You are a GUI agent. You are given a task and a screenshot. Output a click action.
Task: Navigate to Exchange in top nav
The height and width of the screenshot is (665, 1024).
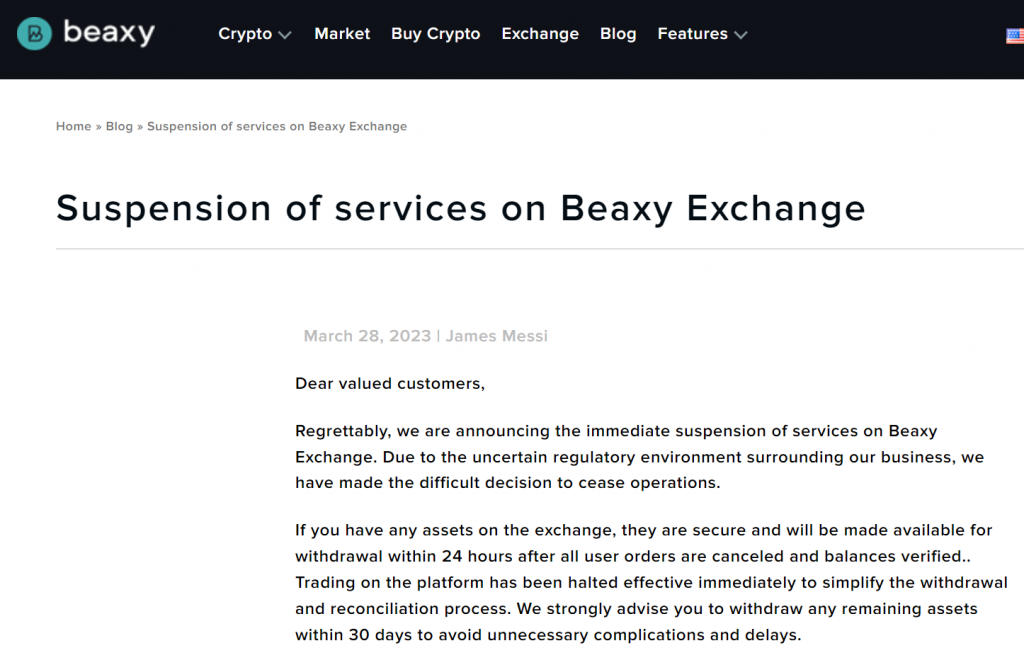pyautogui.click(x=540, y=34)
